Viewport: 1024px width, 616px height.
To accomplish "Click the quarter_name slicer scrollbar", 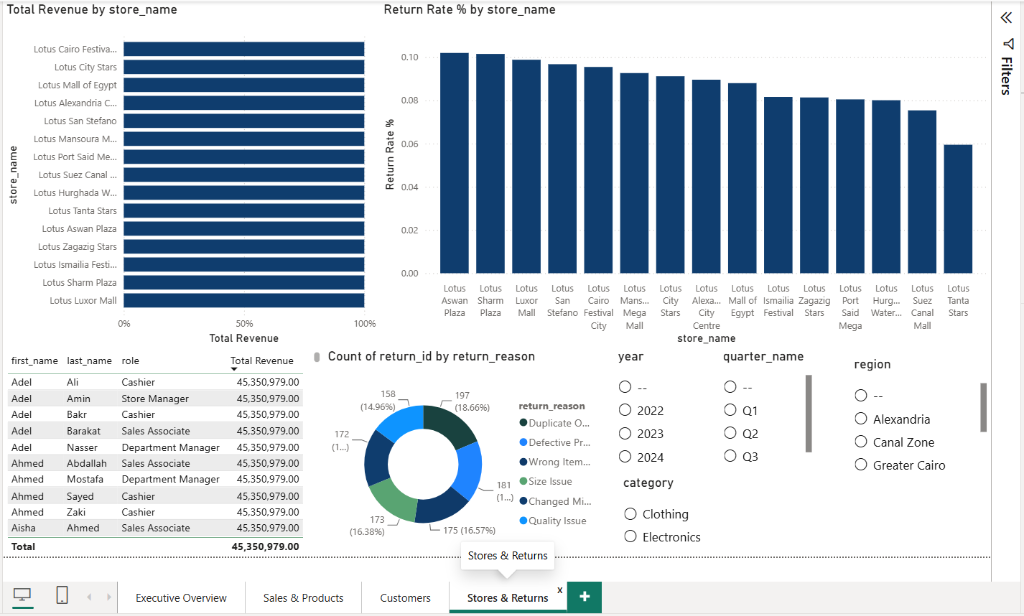I will (808, 413).
